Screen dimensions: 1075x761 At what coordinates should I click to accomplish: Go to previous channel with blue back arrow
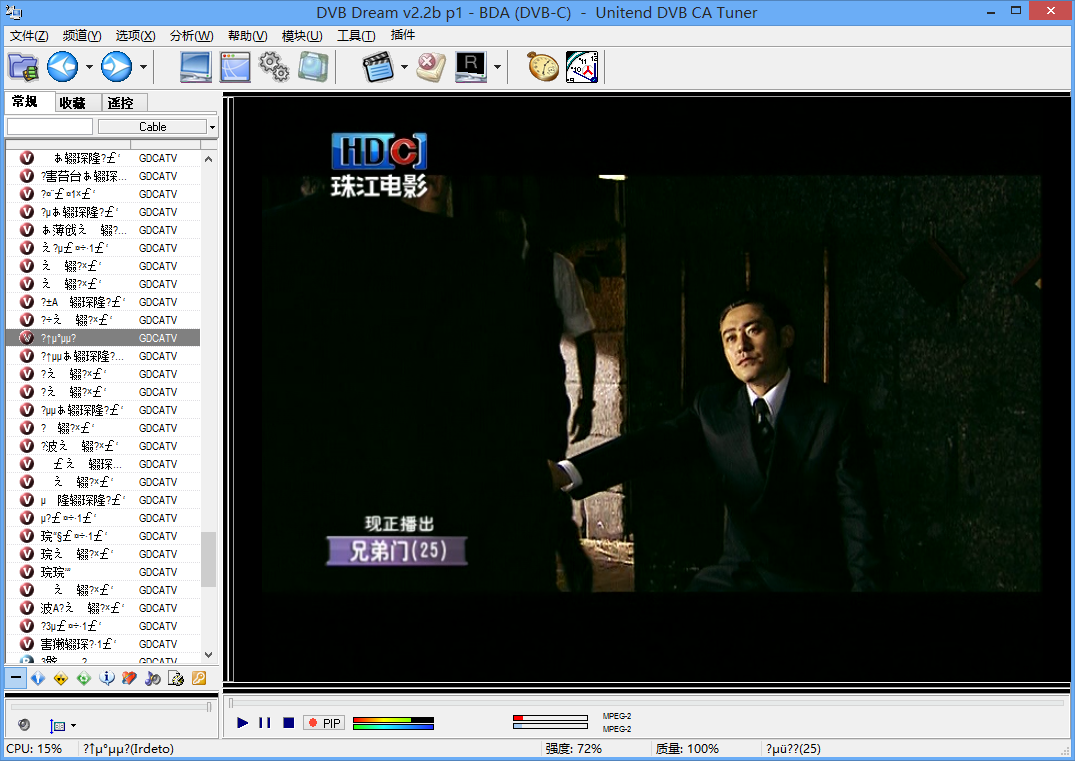(62, 67)
